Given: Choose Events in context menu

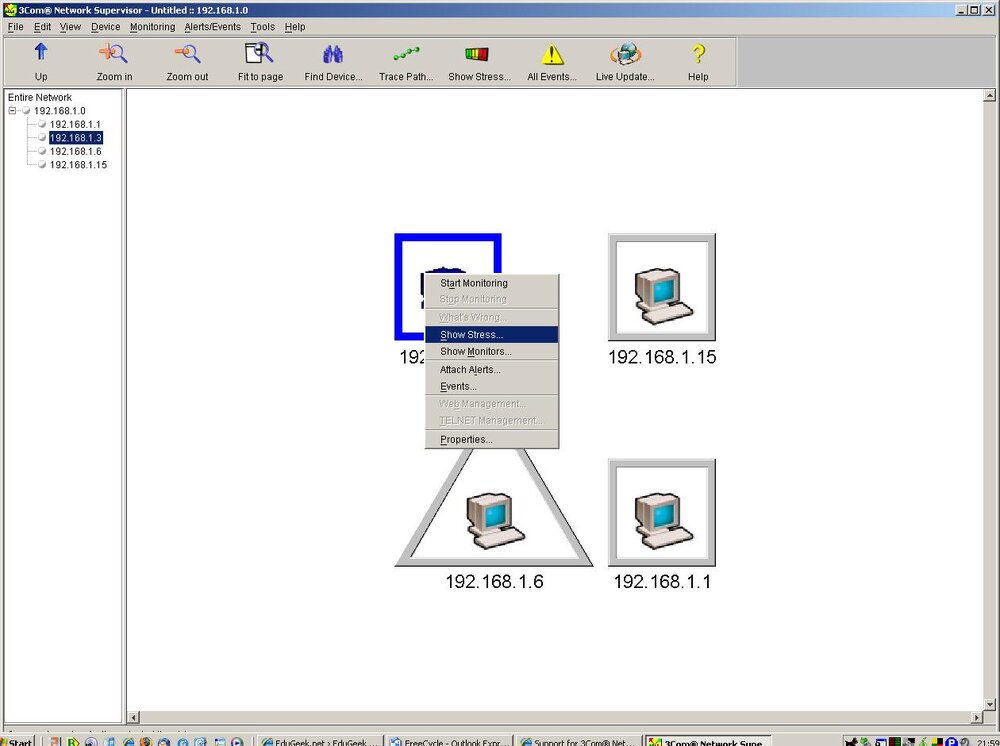Looking at the screenshot, I should pos(492,386).
